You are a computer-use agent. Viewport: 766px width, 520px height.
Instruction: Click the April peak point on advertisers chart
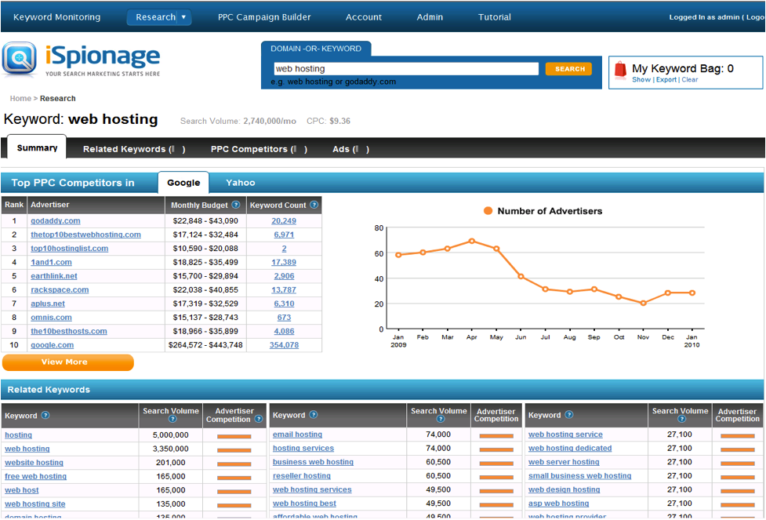(x=471, y=241)
